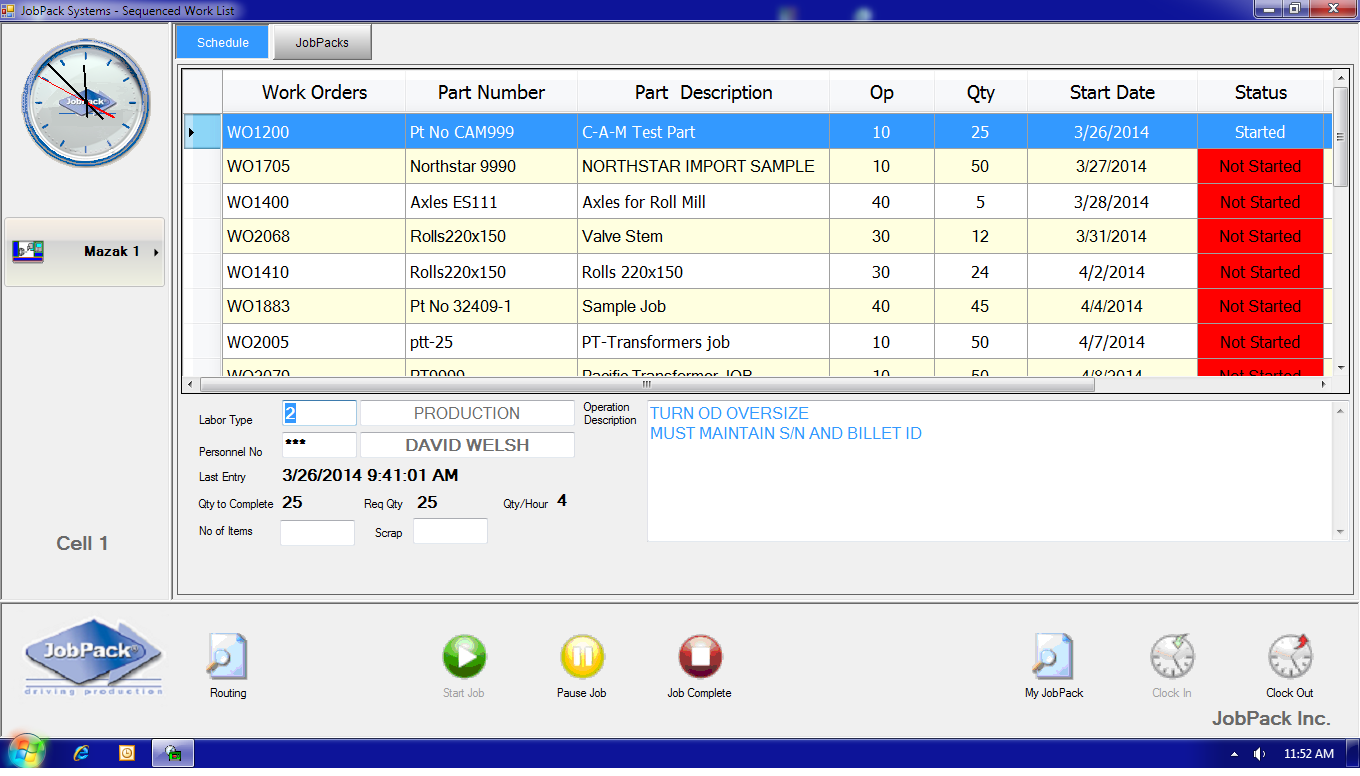Click the taskbar clock showing 11:52 AM
This screenshot has width=1360, height=776.
[x=1309, y=753]
